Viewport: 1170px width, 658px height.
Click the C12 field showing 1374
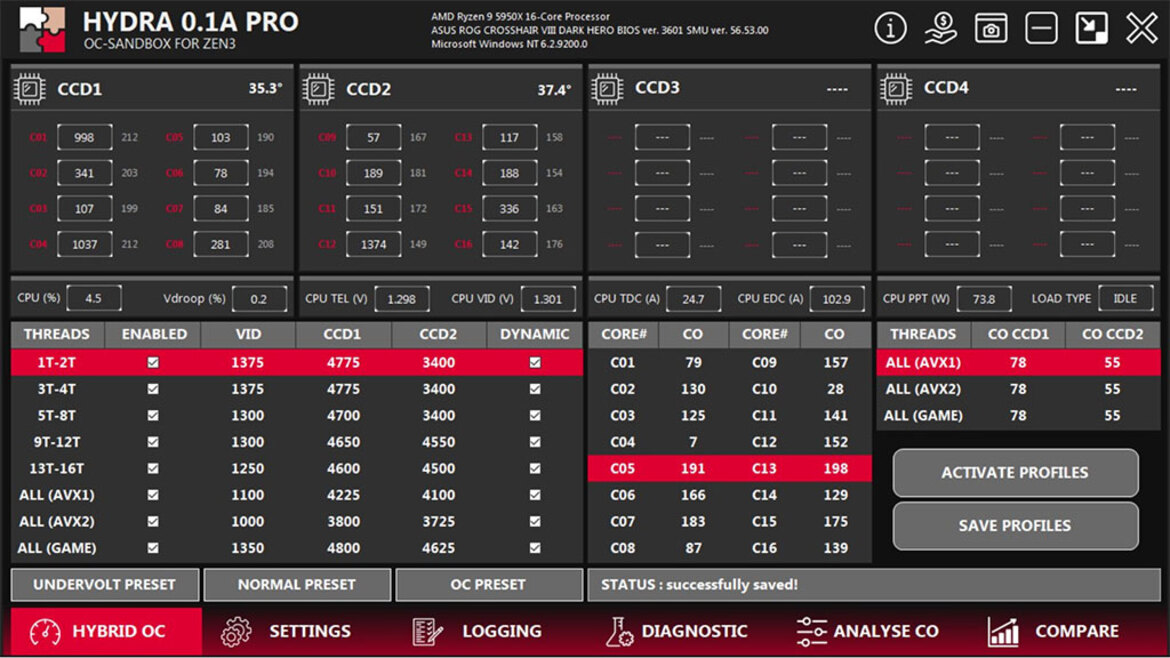pyautogui.click(x=373, y=245)
